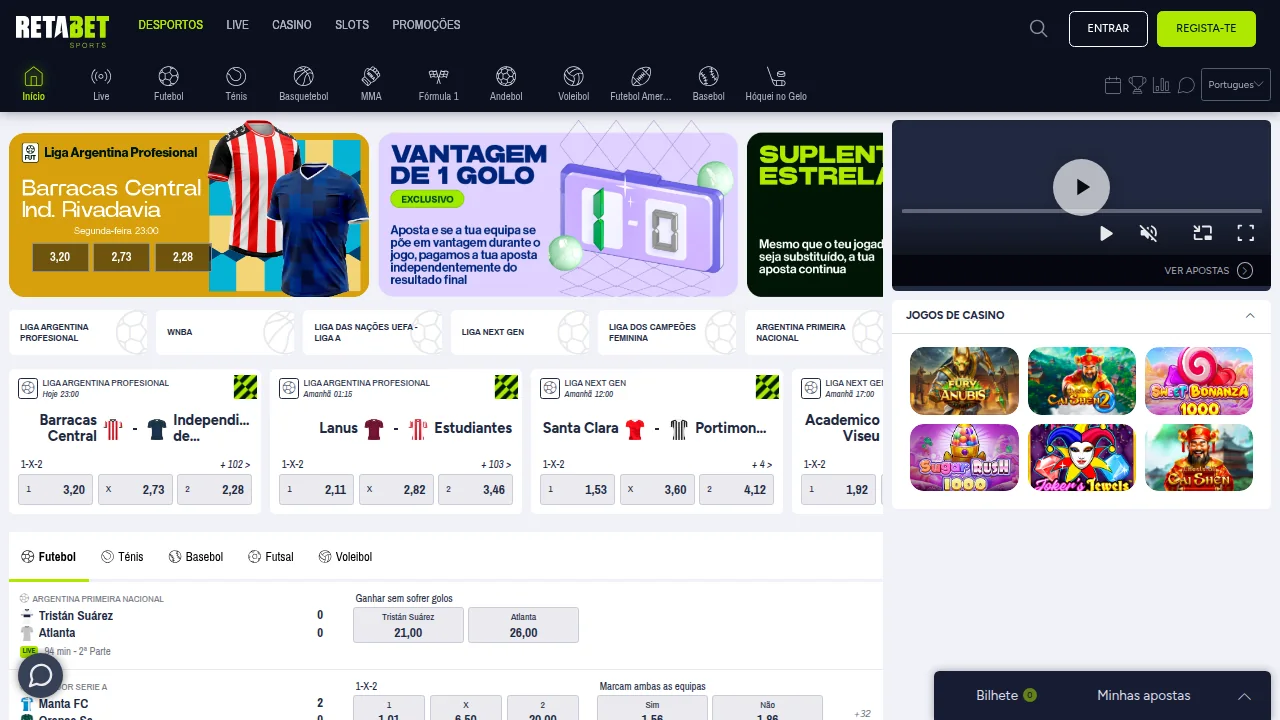The width and height of the screenshot is (1280, 720).
Task: Click the small play button in video controls
Action: tap(1106, 233)
